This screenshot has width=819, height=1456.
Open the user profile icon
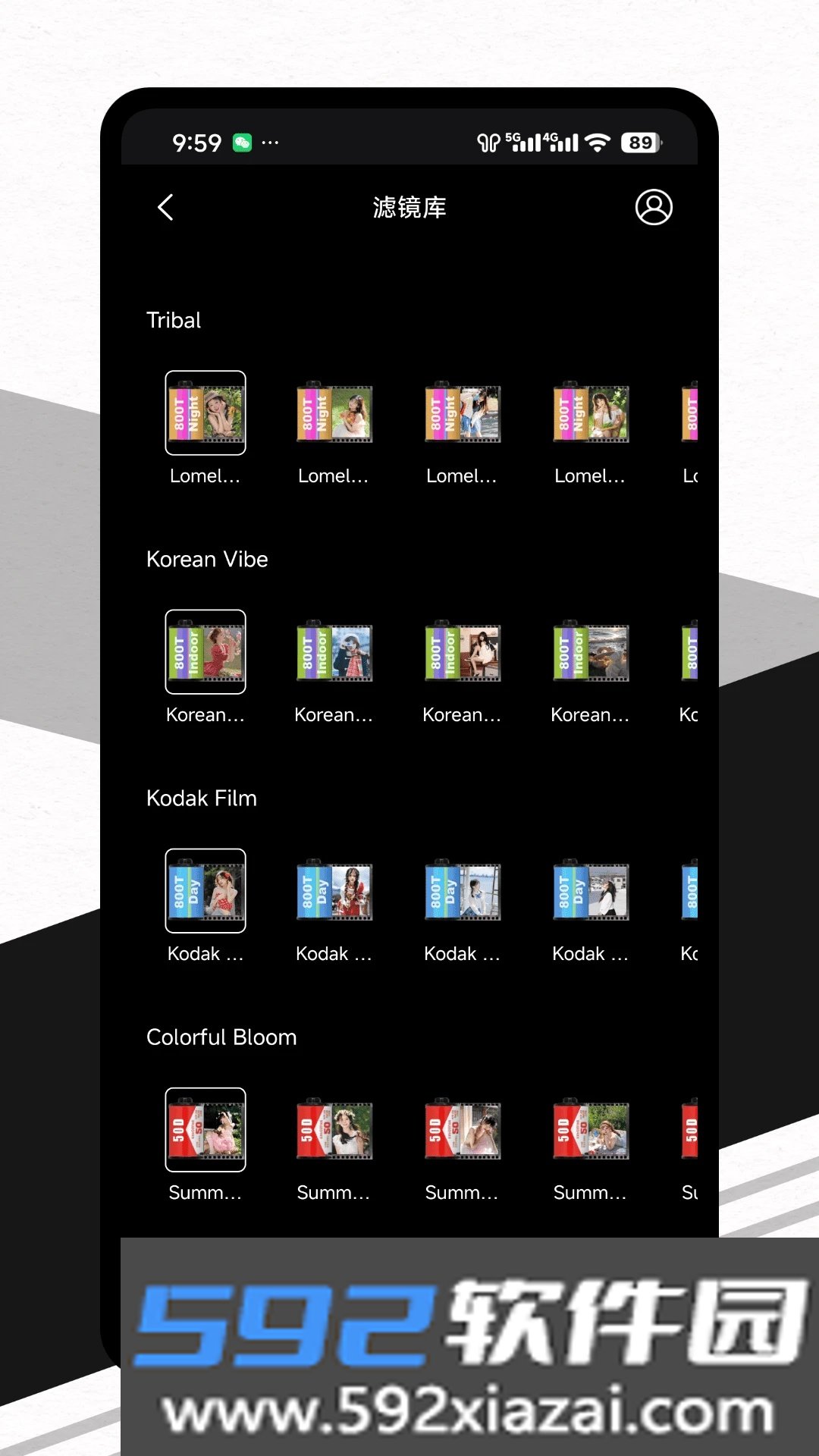[x=654, y=207]
